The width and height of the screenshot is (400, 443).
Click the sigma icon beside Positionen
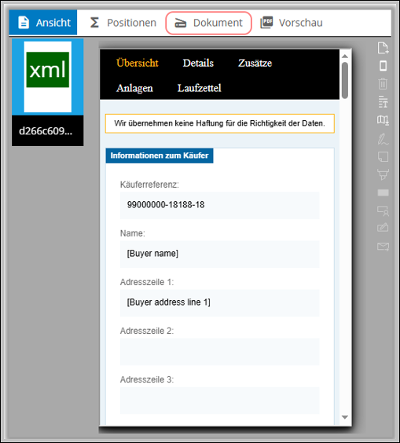click(94, 23)
